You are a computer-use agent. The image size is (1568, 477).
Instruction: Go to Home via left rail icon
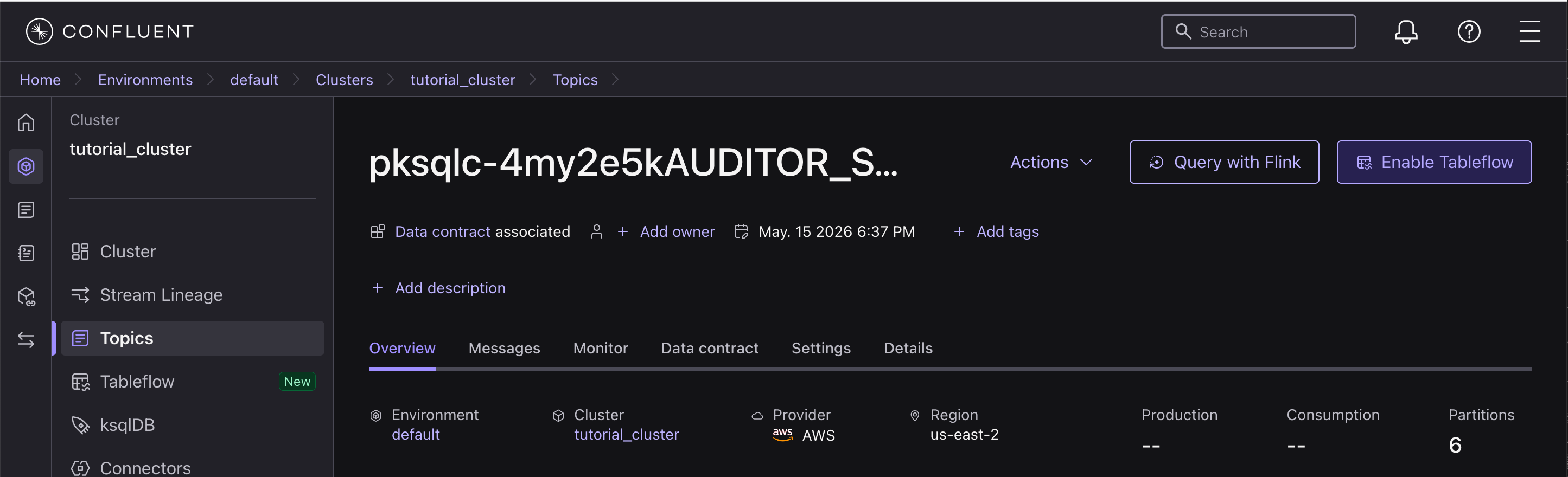click(x=26, y=123)
